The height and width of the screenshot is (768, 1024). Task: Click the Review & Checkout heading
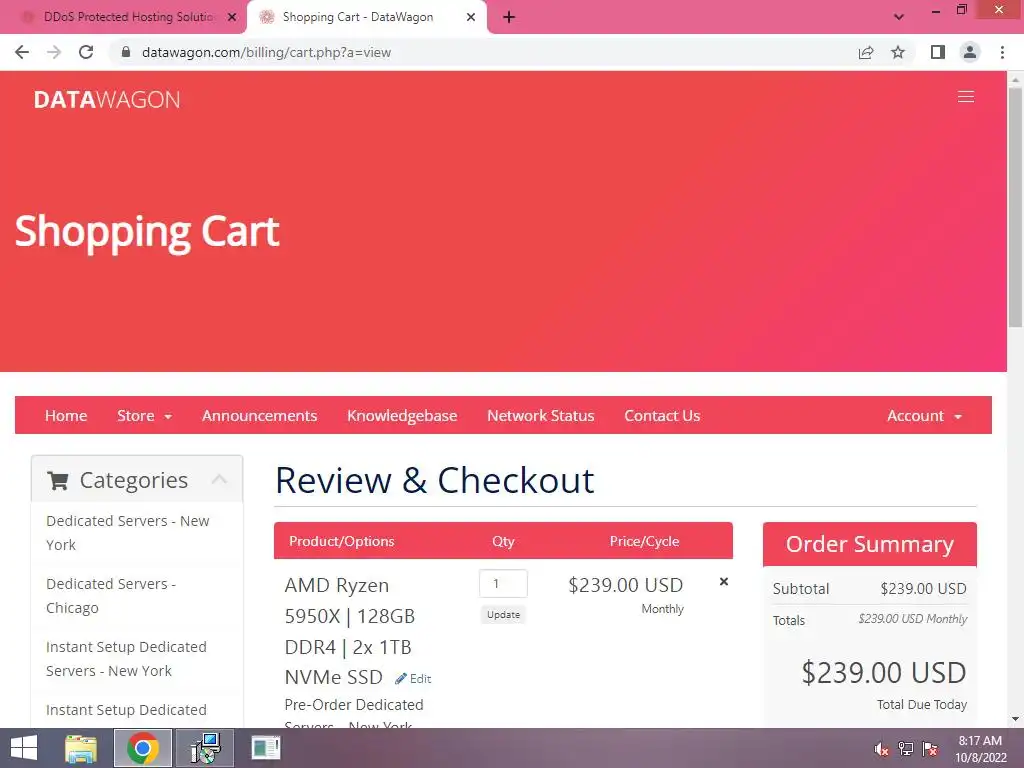(x=434, y=481)
